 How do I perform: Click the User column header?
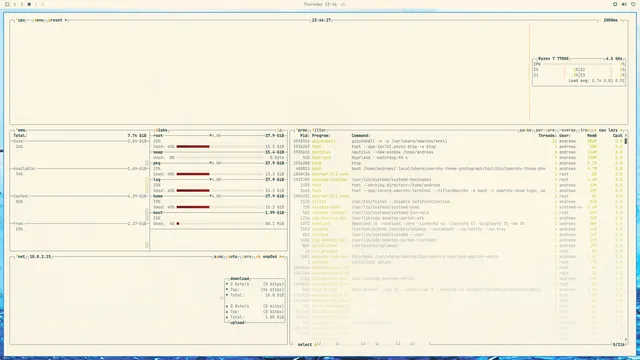point(565,136)
